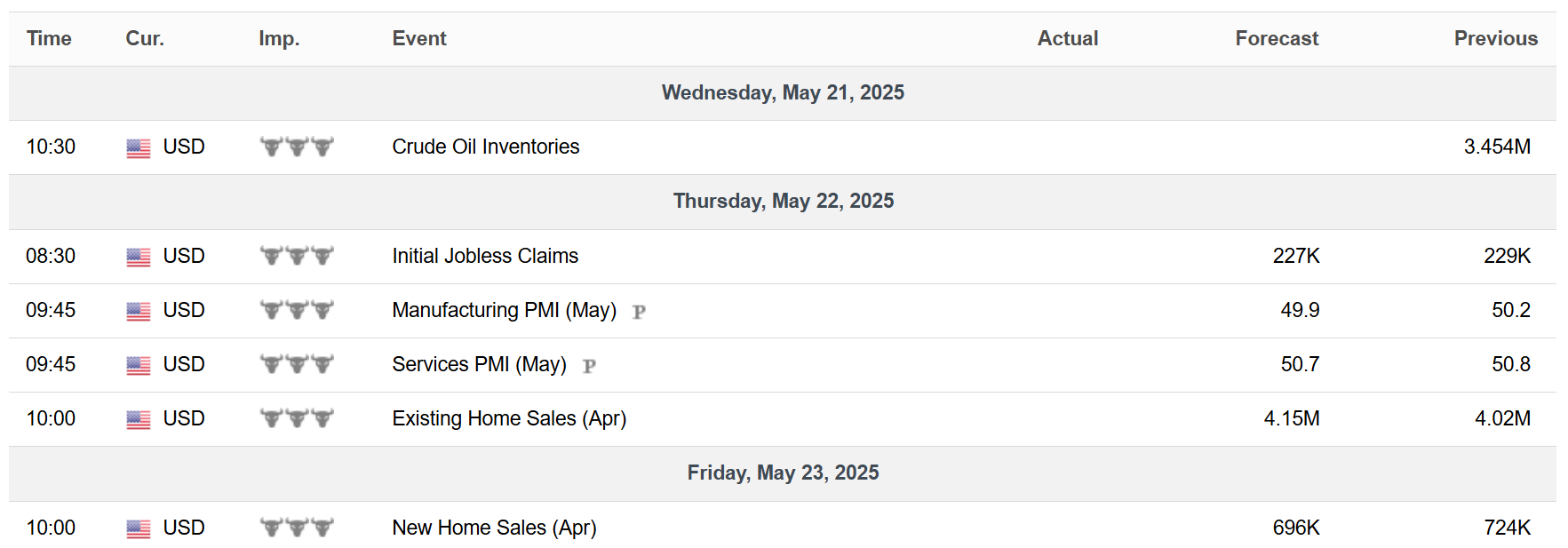Click the importance bulls for Initial Jobless Claims

coord(297,256)
